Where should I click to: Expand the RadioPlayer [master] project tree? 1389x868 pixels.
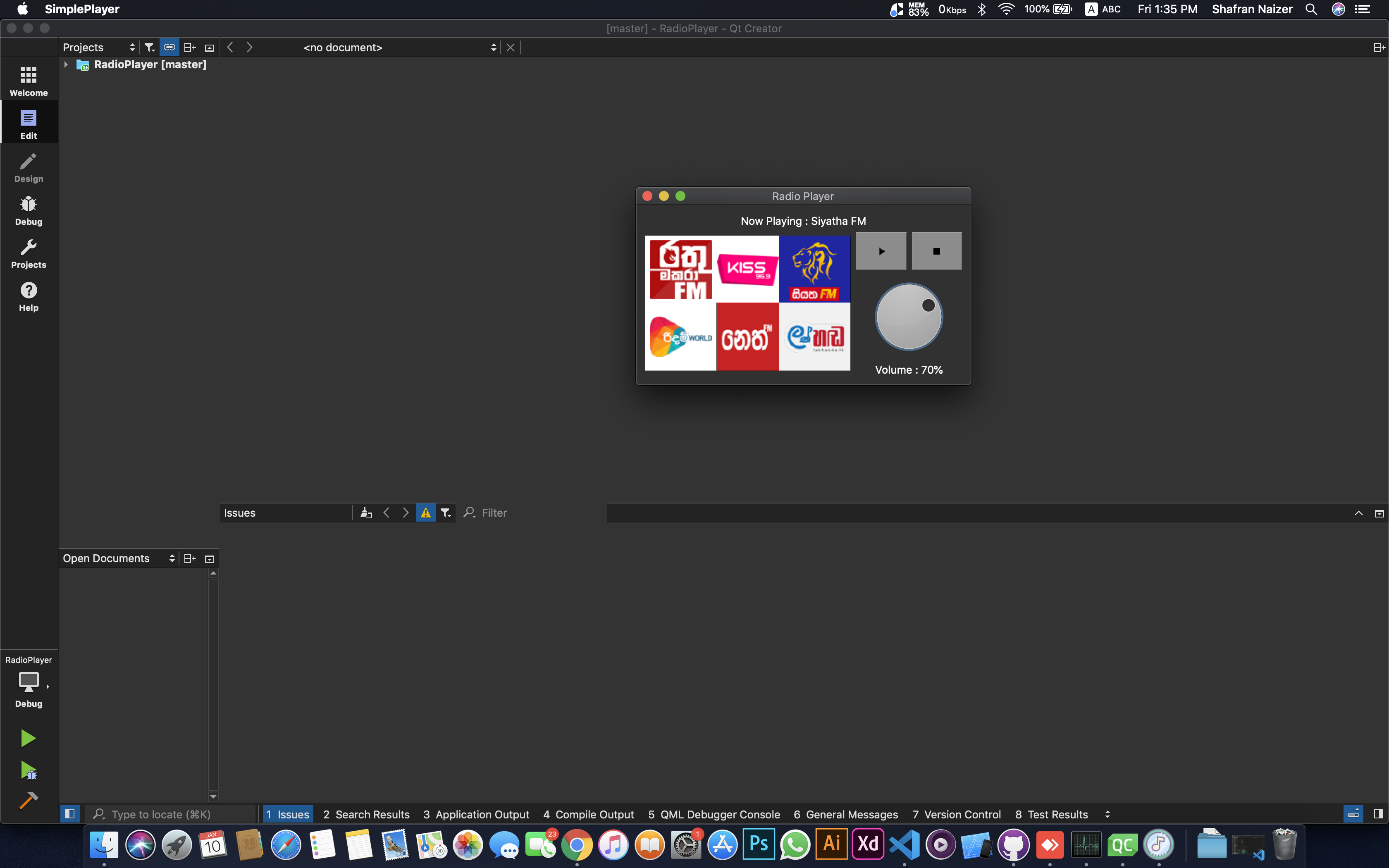66,64
